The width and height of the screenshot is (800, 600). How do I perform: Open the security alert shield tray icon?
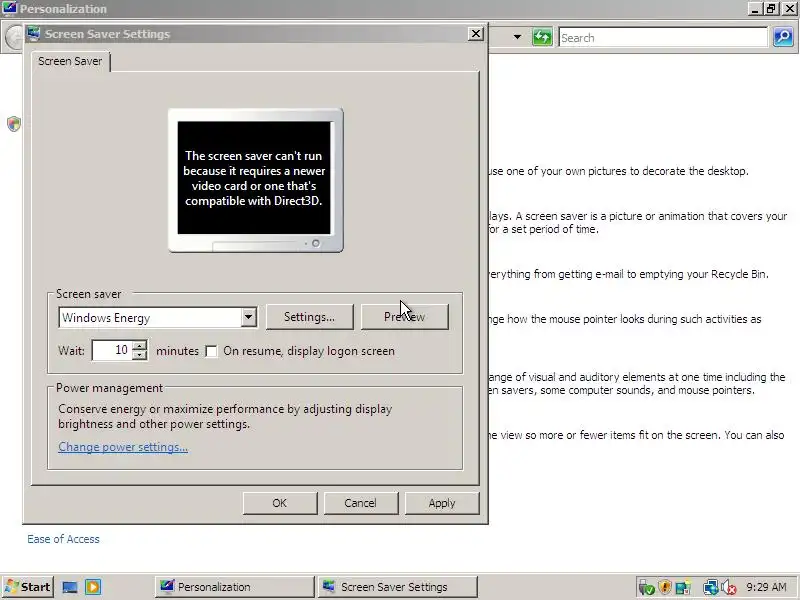[x=665, y=588]
